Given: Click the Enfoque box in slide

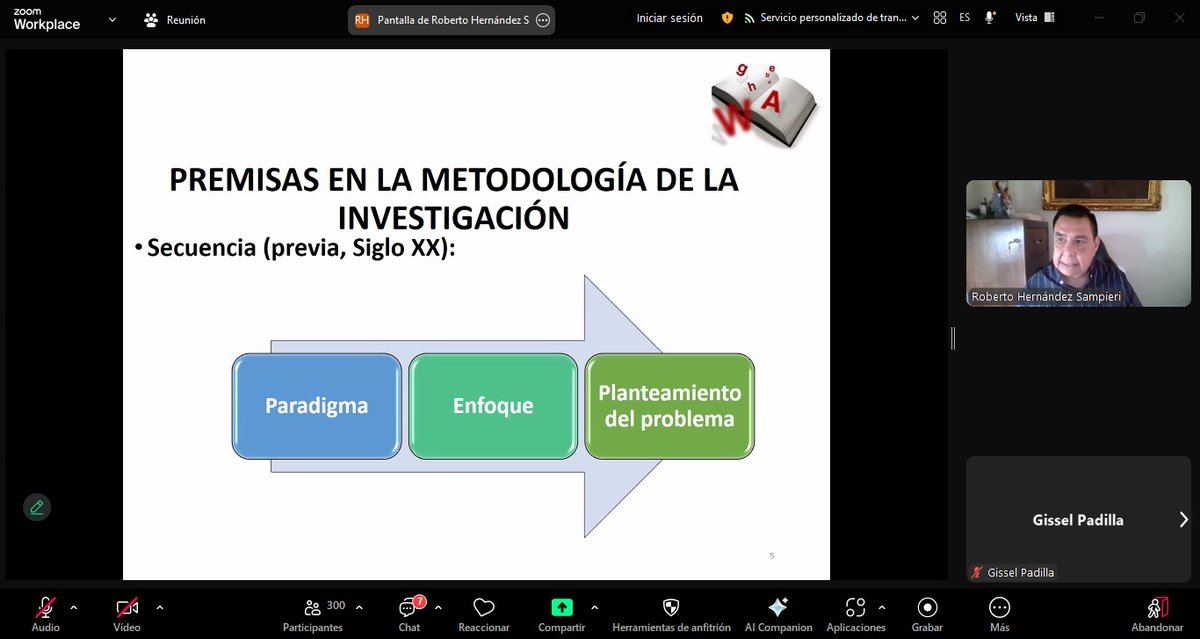Looking at the screenshot, I should 493,406.
